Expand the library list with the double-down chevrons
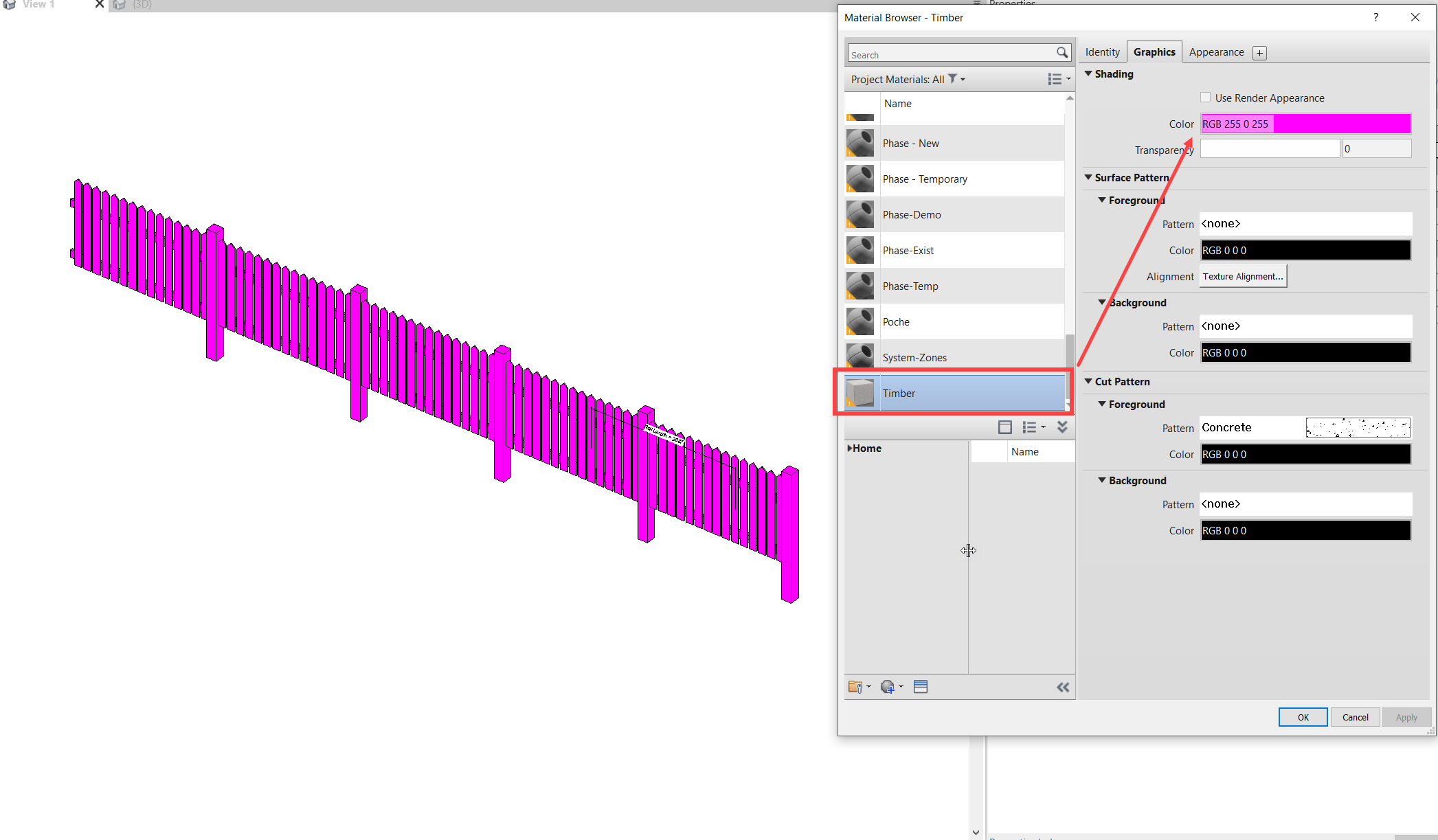 pyautogui.click(x=1063, y=427)
